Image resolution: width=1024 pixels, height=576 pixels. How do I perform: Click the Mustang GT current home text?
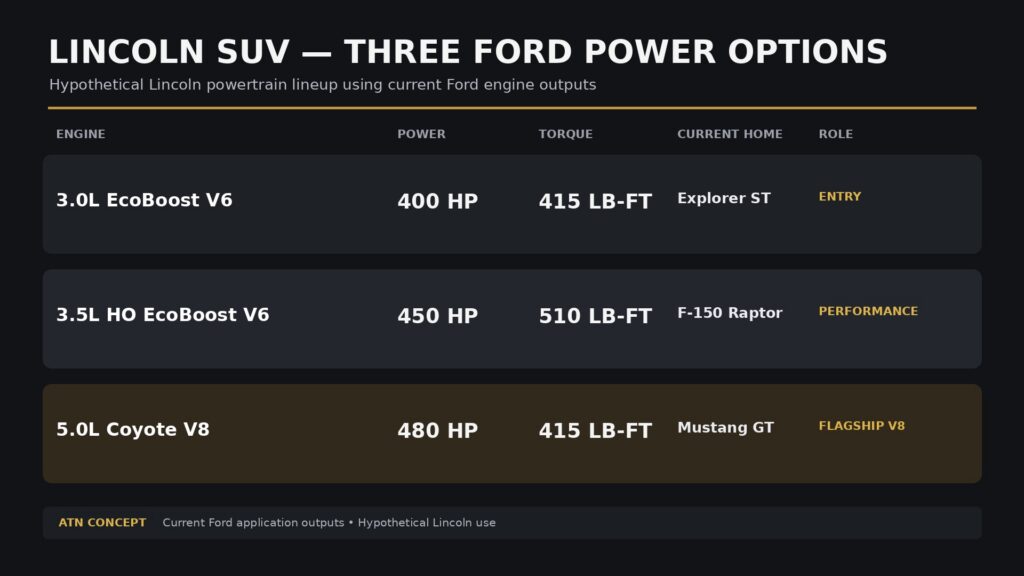click(726, 428)
